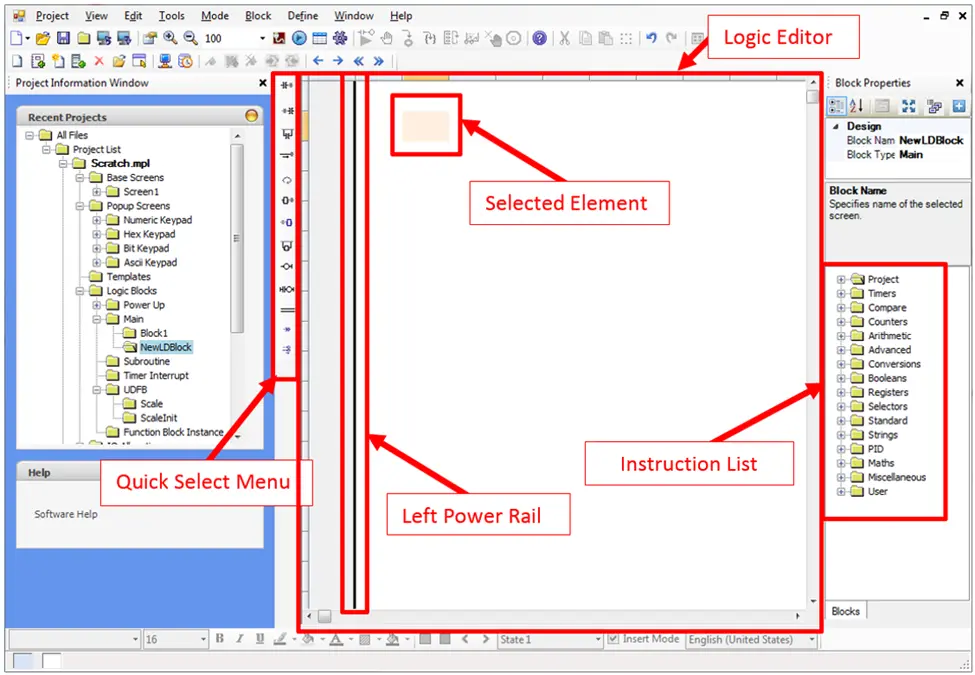
Task: Collapse the Logic Blocks tree node
Action: tap(80, 291)
